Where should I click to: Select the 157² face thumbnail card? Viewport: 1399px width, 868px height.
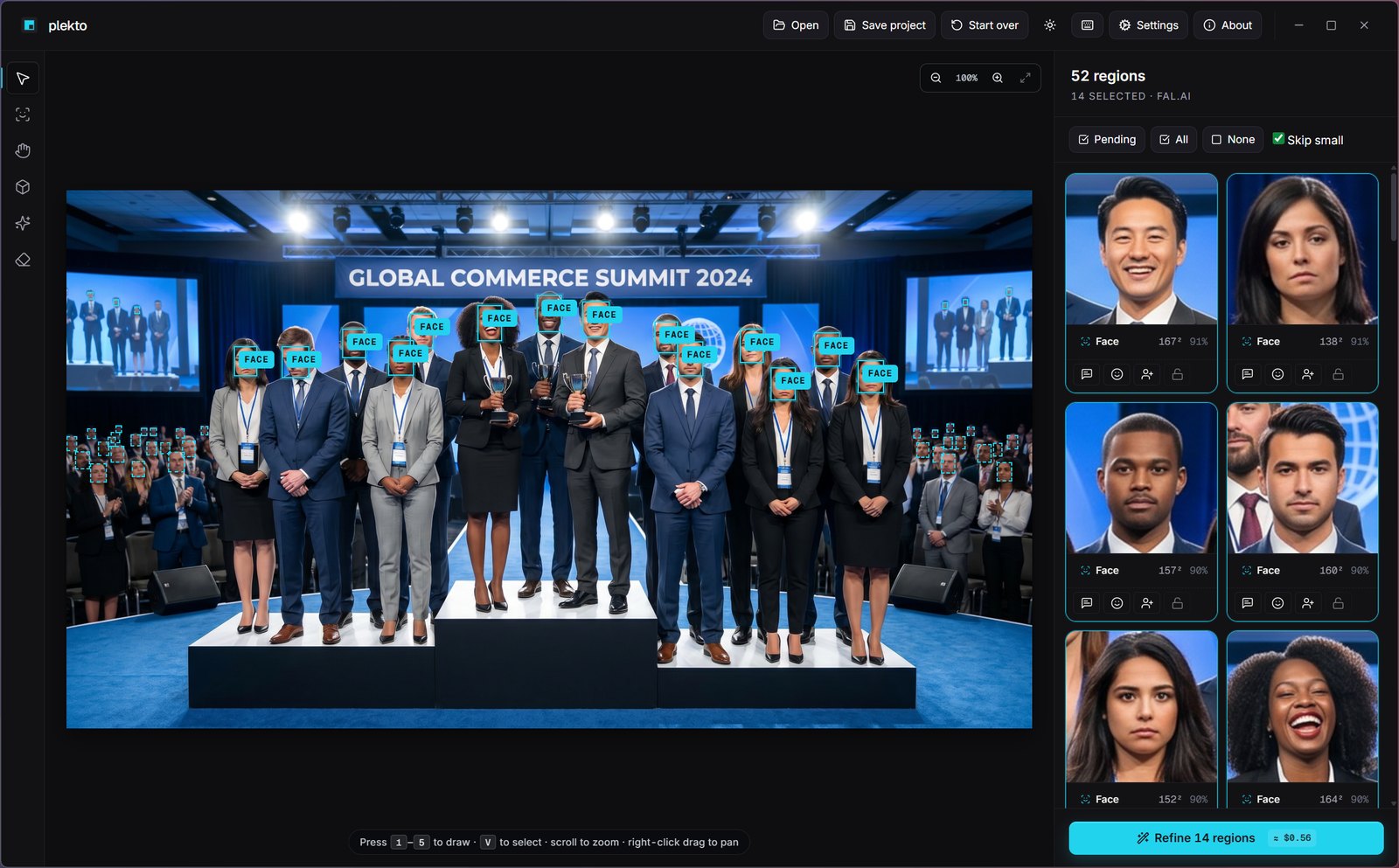1141,511
